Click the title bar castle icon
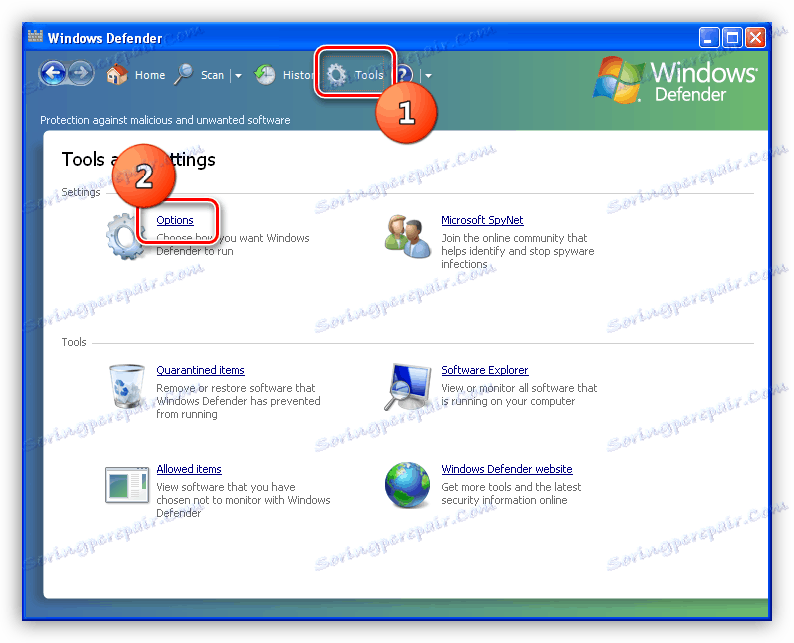 (35, 37)
